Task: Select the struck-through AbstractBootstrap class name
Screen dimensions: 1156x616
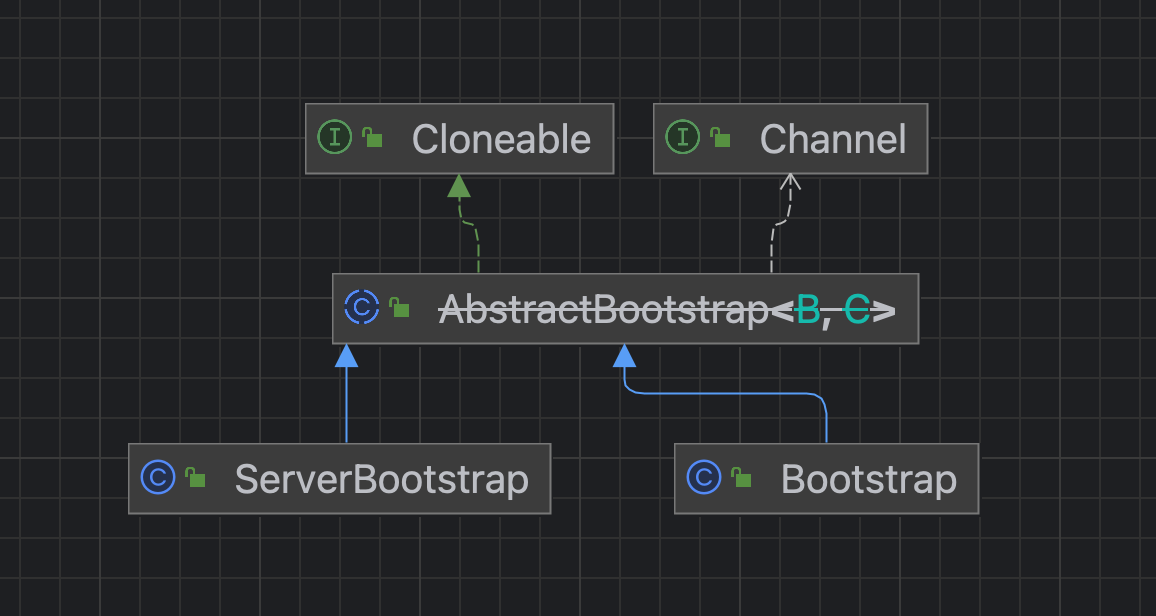Action: (x=603, y=309)
